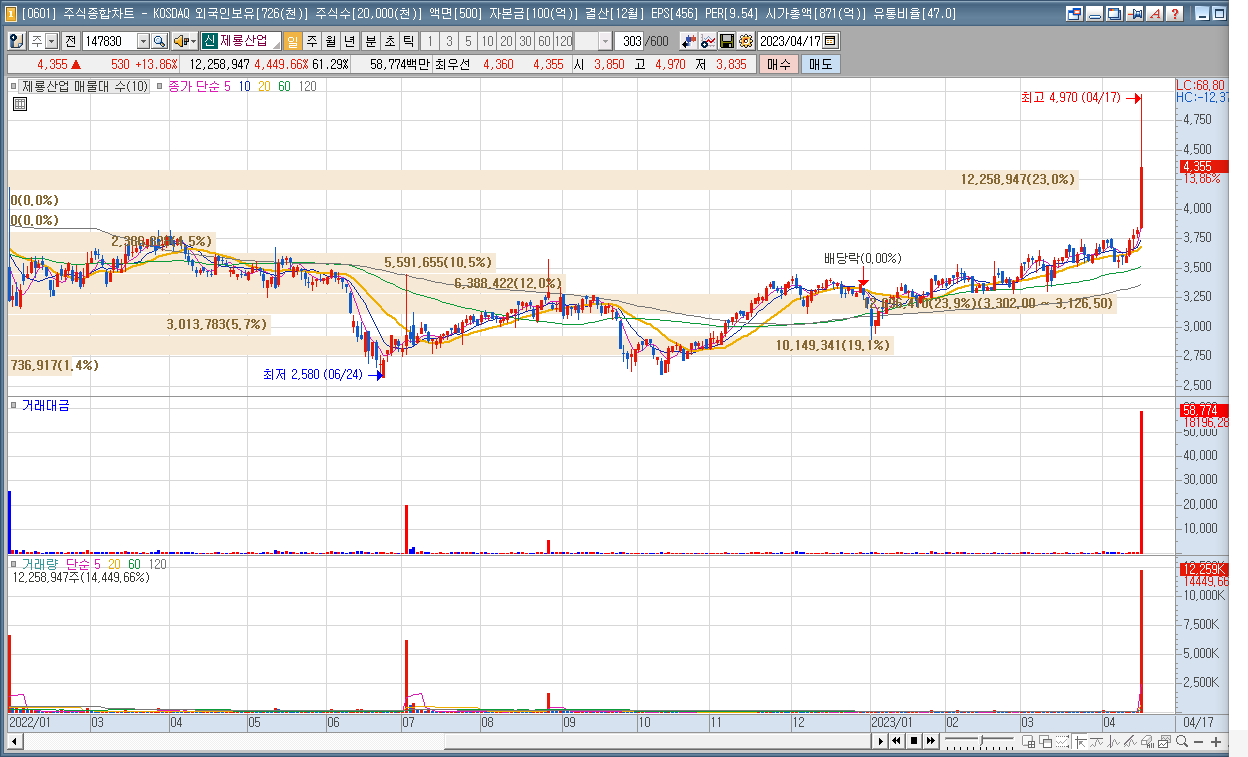Image resolution: width=1248 pixels, height=757 pixels.
Task: Select the 틱 tick period toggle
Action: (408, 41)
